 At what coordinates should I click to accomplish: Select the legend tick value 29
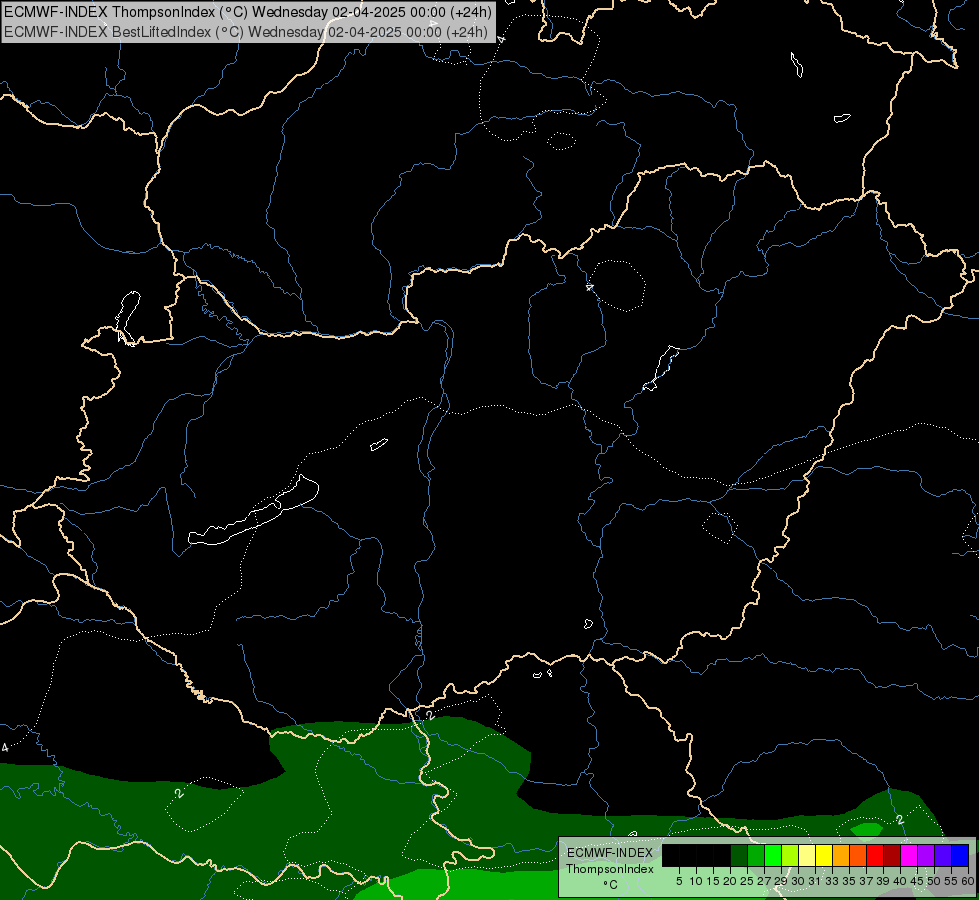coord(781,881)
